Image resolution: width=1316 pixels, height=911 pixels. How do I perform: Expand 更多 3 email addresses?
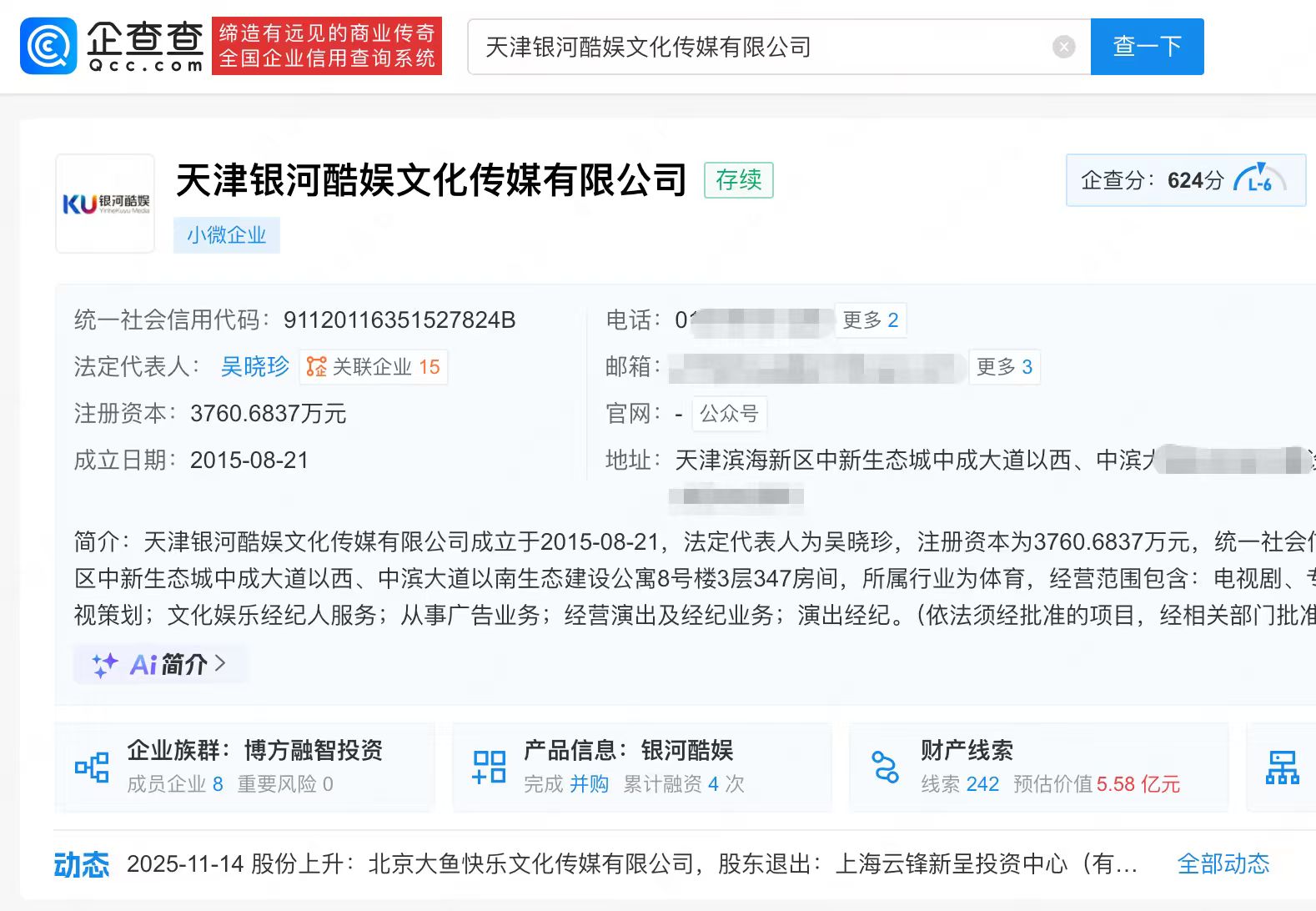(x=1004, y=367)
